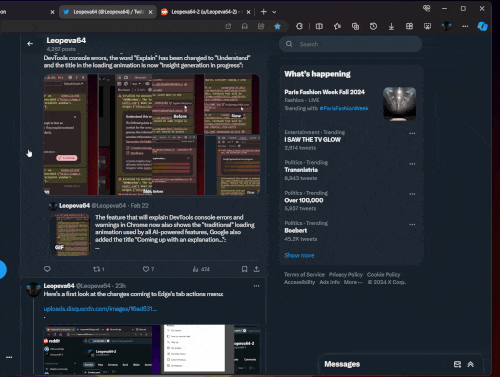Close the Leopeva64-2 Reddit tab

(x=248, y=12)
